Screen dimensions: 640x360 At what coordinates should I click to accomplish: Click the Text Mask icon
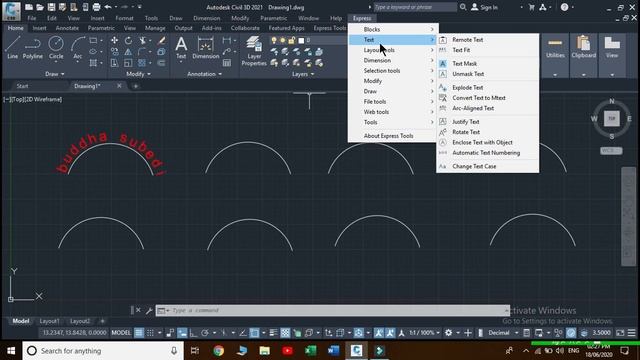pyautogui.click(x=443, y=64)
